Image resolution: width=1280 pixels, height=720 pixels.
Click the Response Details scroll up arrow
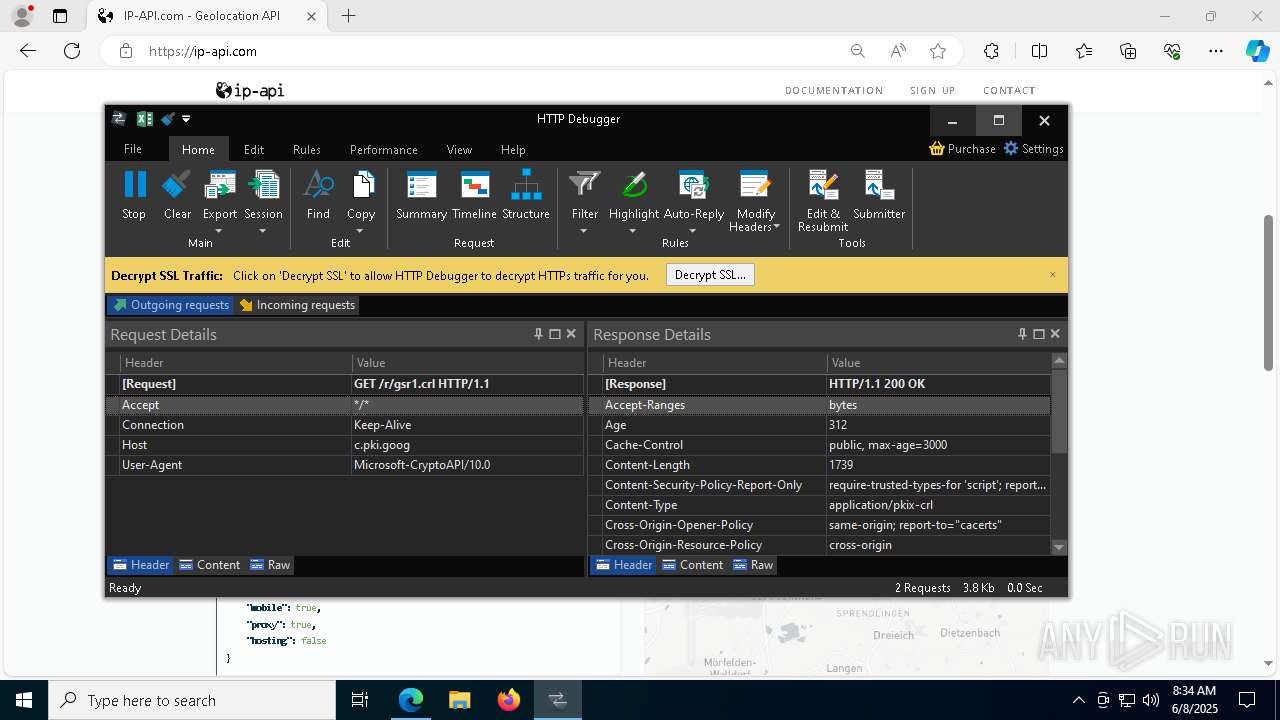pos(1059,360)
